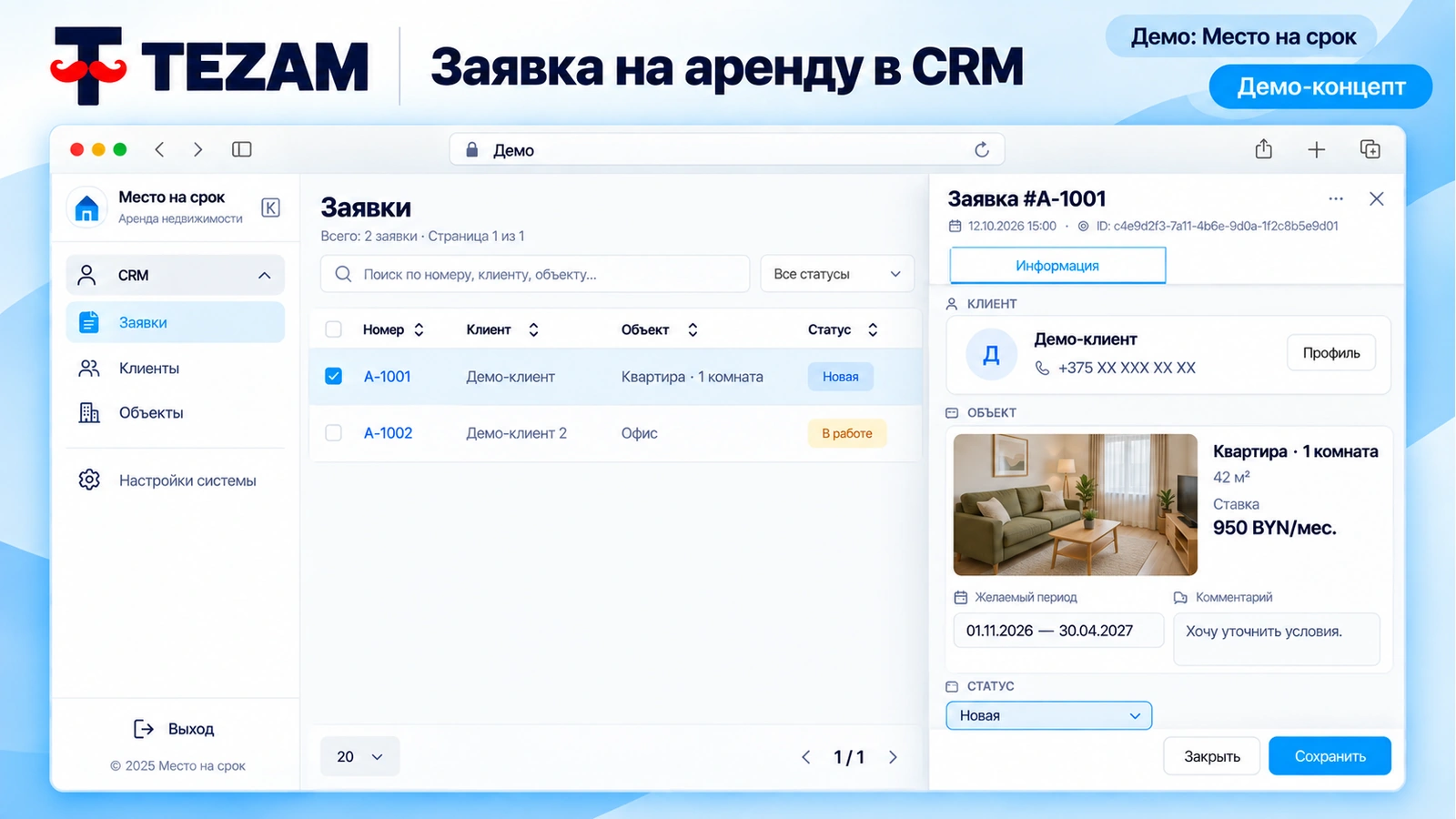Open Заявки in the sidebar
The width and height of the screenshot is (1456, 819).
tap(176, 322)
